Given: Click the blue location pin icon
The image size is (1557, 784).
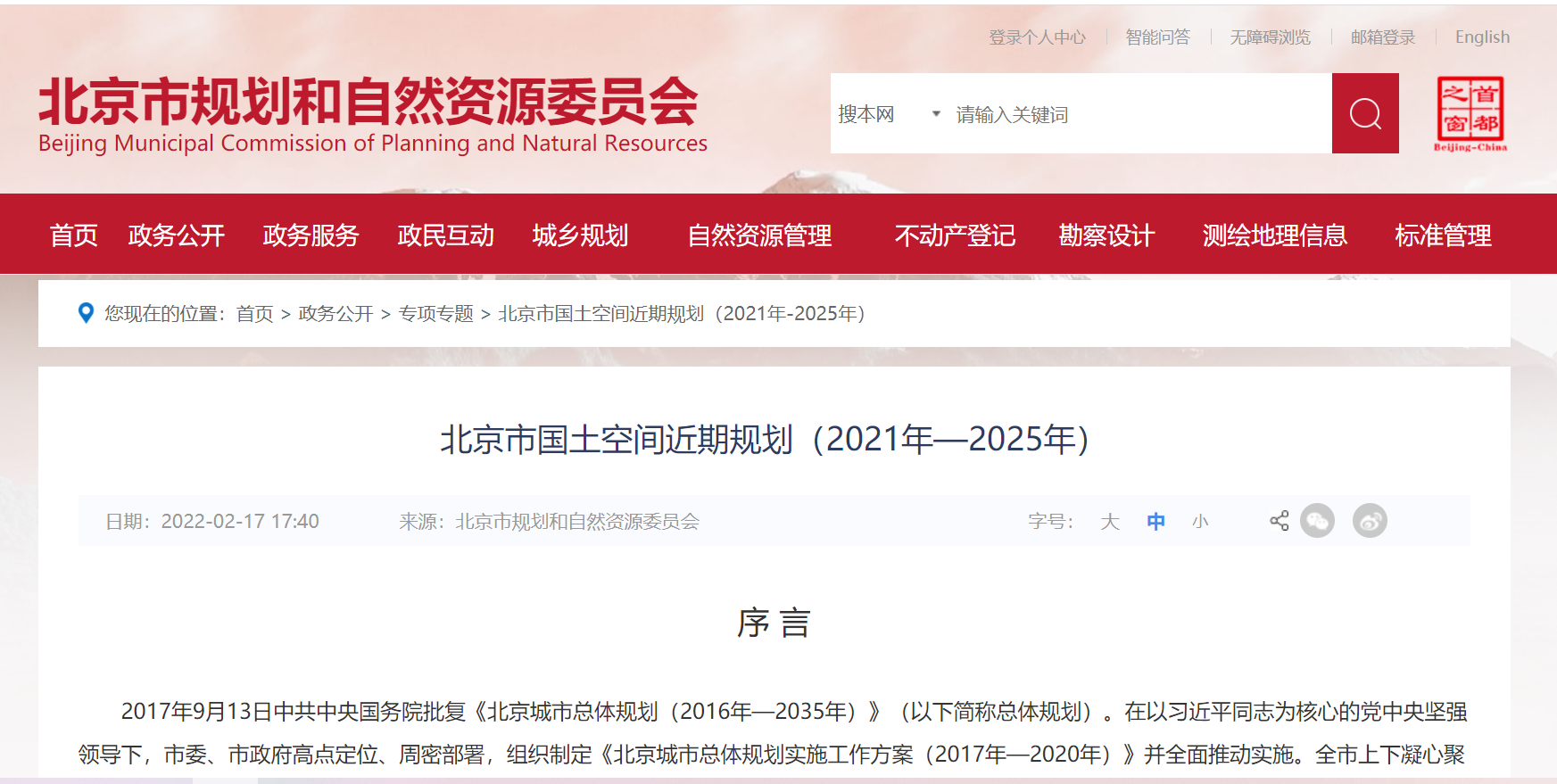Looking at the screenshot, I should pyautogui.click(x=86, y=313).
